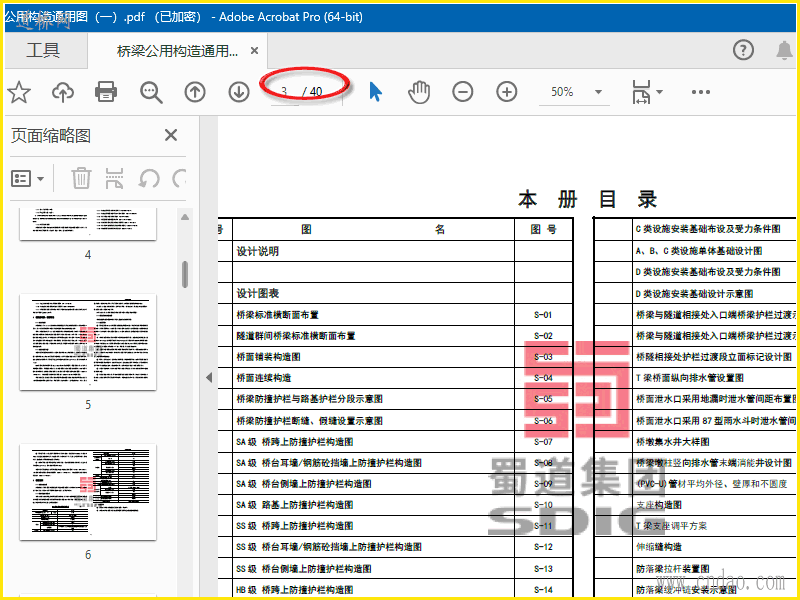Click the 支座构造图 entry
Screen dimensions: 800x600
pos(659,505)
